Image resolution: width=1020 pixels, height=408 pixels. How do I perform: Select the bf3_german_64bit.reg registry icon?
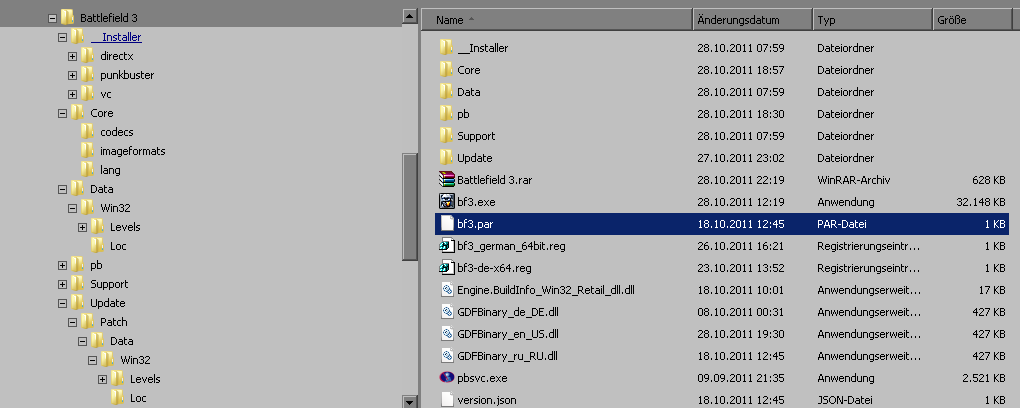tap(446, 245)
